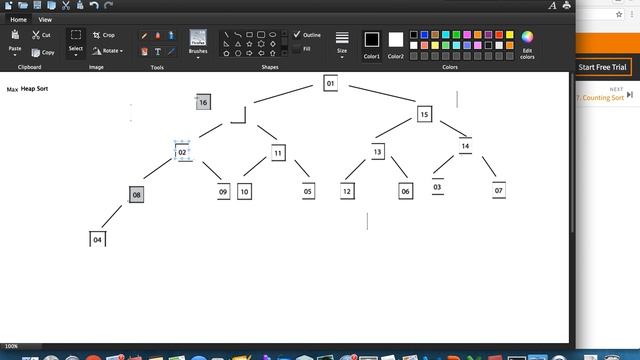Screen dimensions: 640x360
Task: Print the drawing via the printer icon
Action: pos(567,5)
